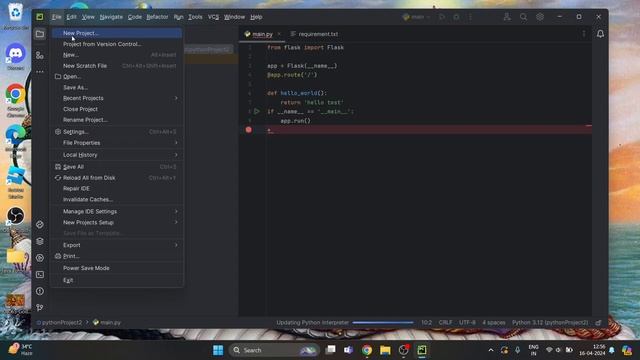640x360 pixels.
Task: Open more run actions vertical dots
Action: pos(470,17)
